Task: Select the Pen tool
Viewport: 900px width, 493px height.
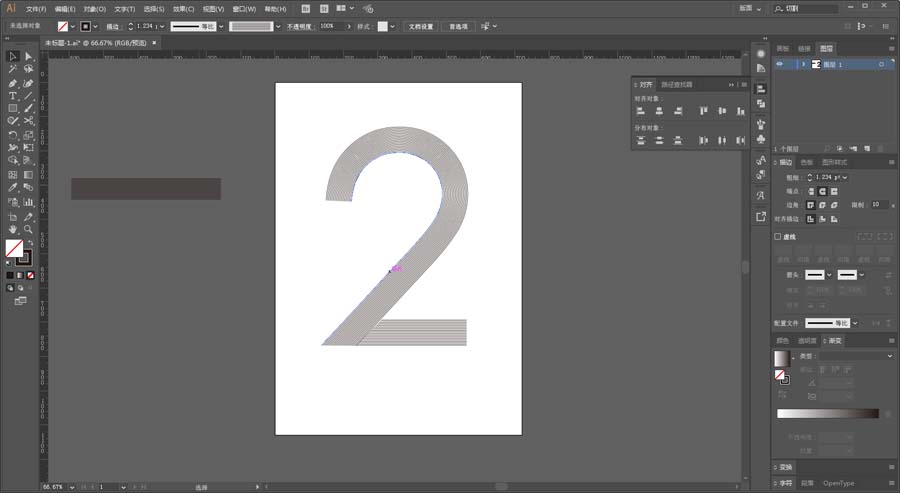Action: pos(13,83)
